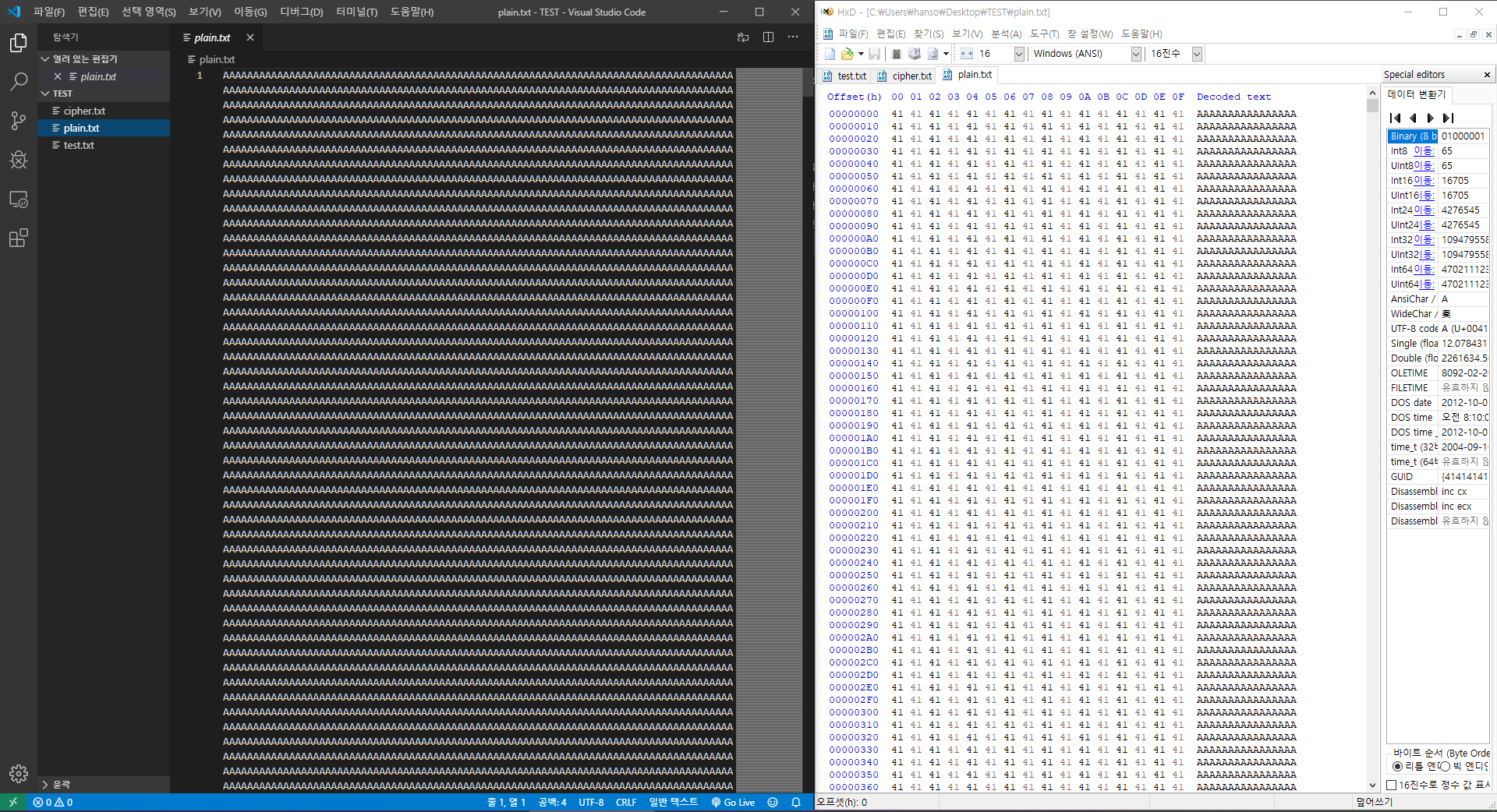
Task: Open HxD 분석(A) menu
Action: click(1006, 34)
